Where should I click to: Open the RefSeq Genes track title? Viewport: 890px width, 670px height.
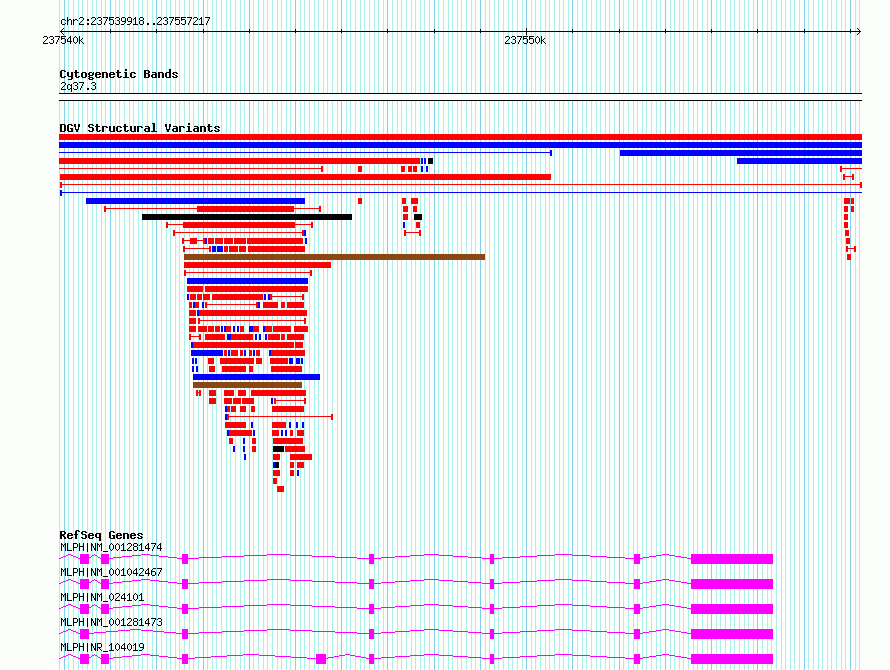pyautogui.click(x=101, y=535)
